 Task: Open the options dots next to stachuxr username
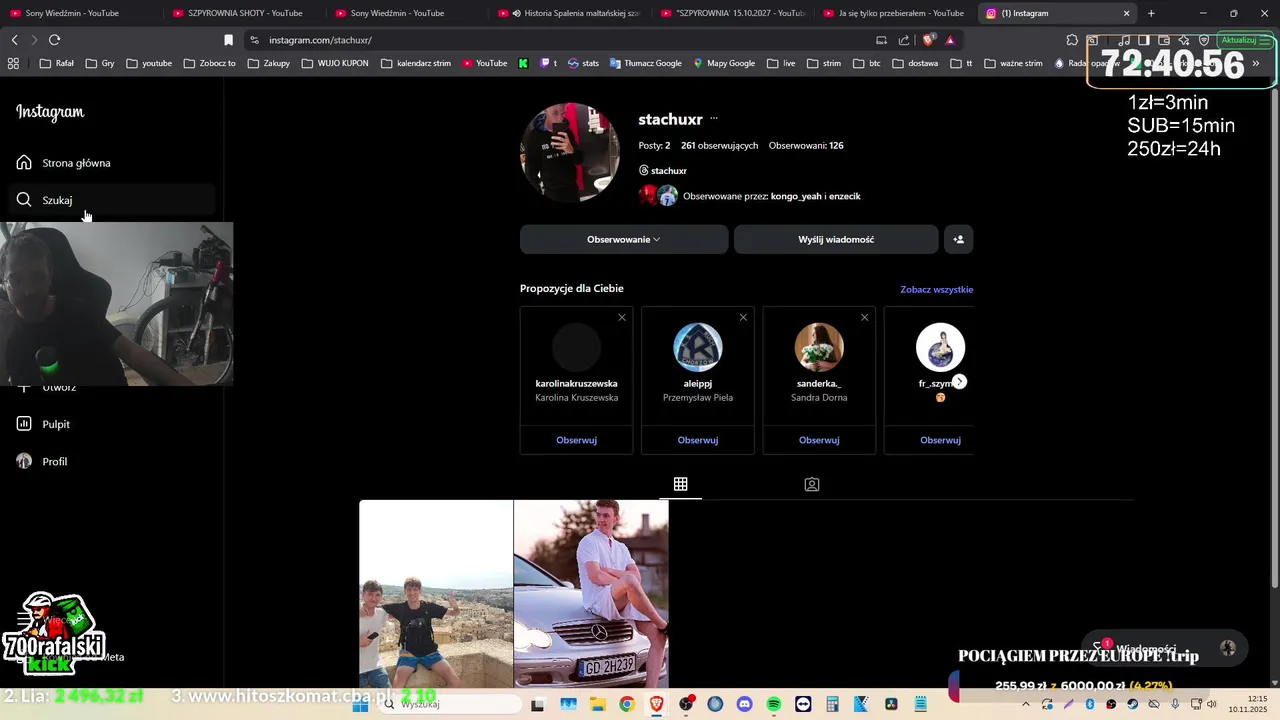714,119
